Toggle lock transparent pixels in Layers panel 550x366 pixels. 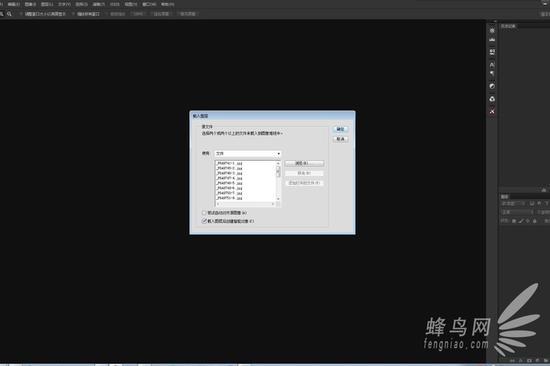pos(514,221)
